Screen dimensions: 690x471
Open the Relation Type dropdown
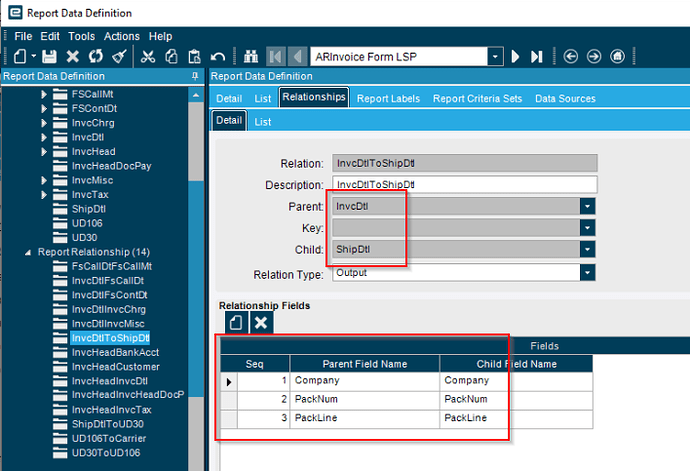(x=588, y=272)
